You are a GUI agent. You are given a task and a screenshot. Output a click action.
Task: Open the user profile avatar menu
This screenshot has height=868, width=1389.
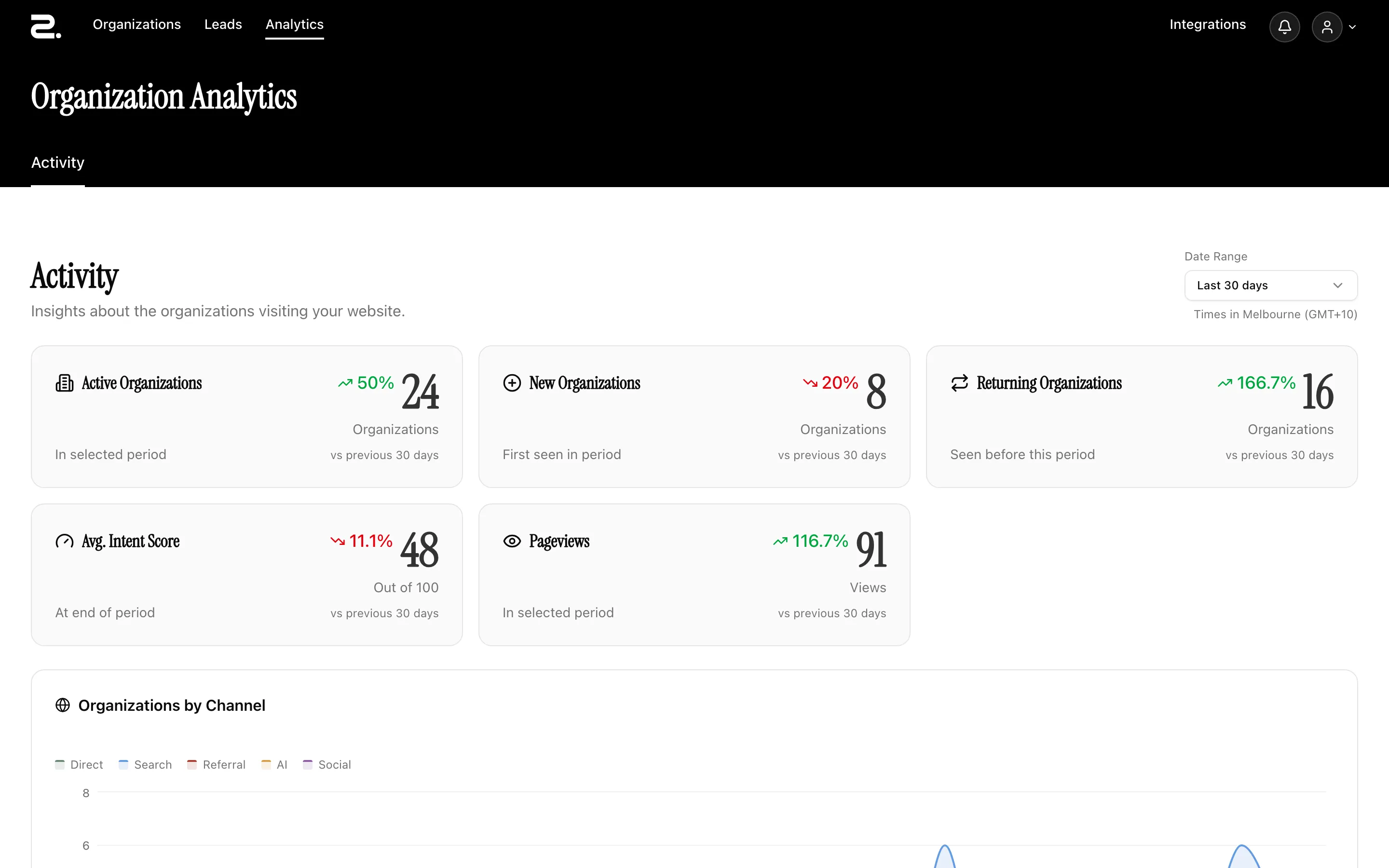click(1326, 27)
